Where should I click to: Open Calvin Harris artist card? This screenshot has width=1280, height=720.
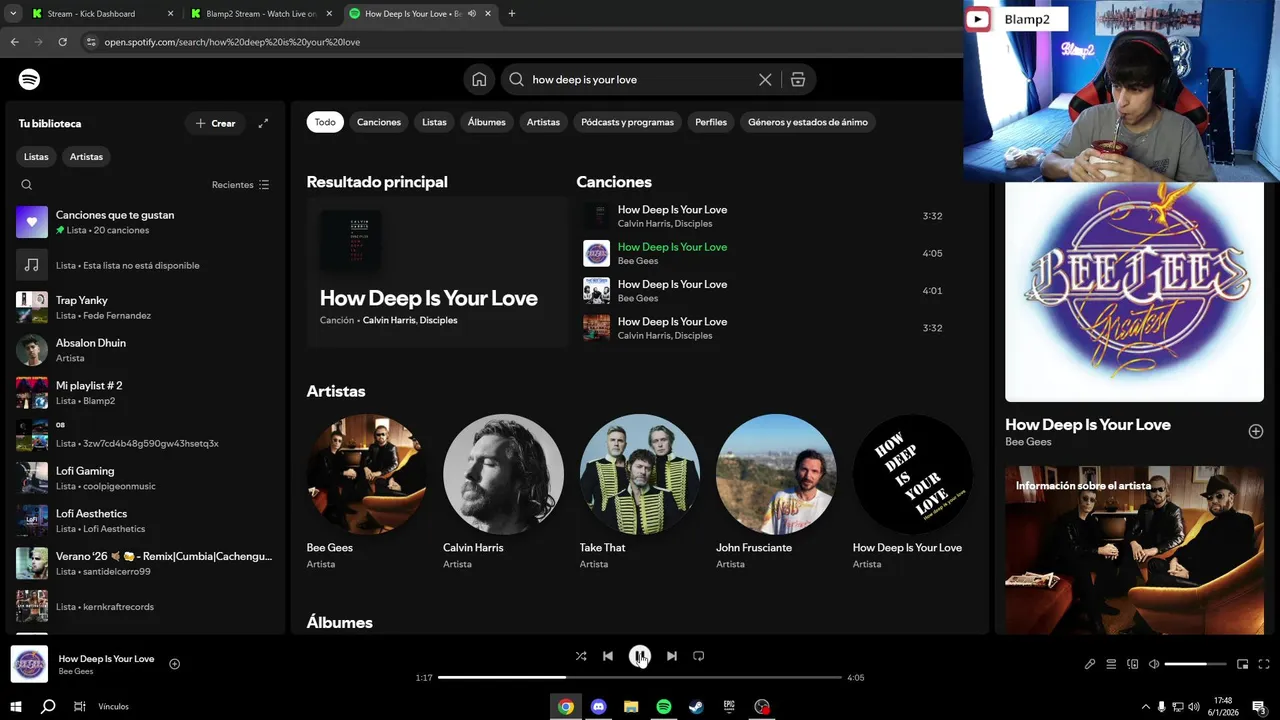[503, 491]
